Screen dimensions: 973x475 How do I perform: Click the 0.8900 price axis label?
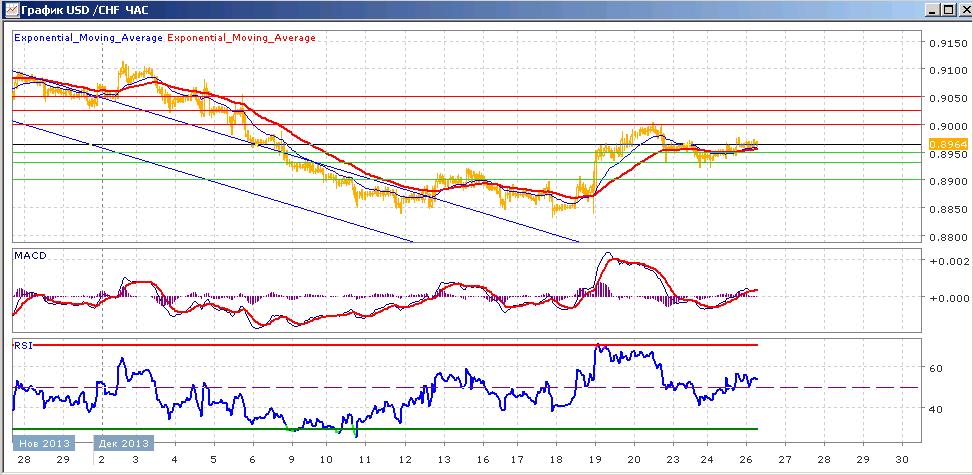pyautogui.click(x=949, y=182)
